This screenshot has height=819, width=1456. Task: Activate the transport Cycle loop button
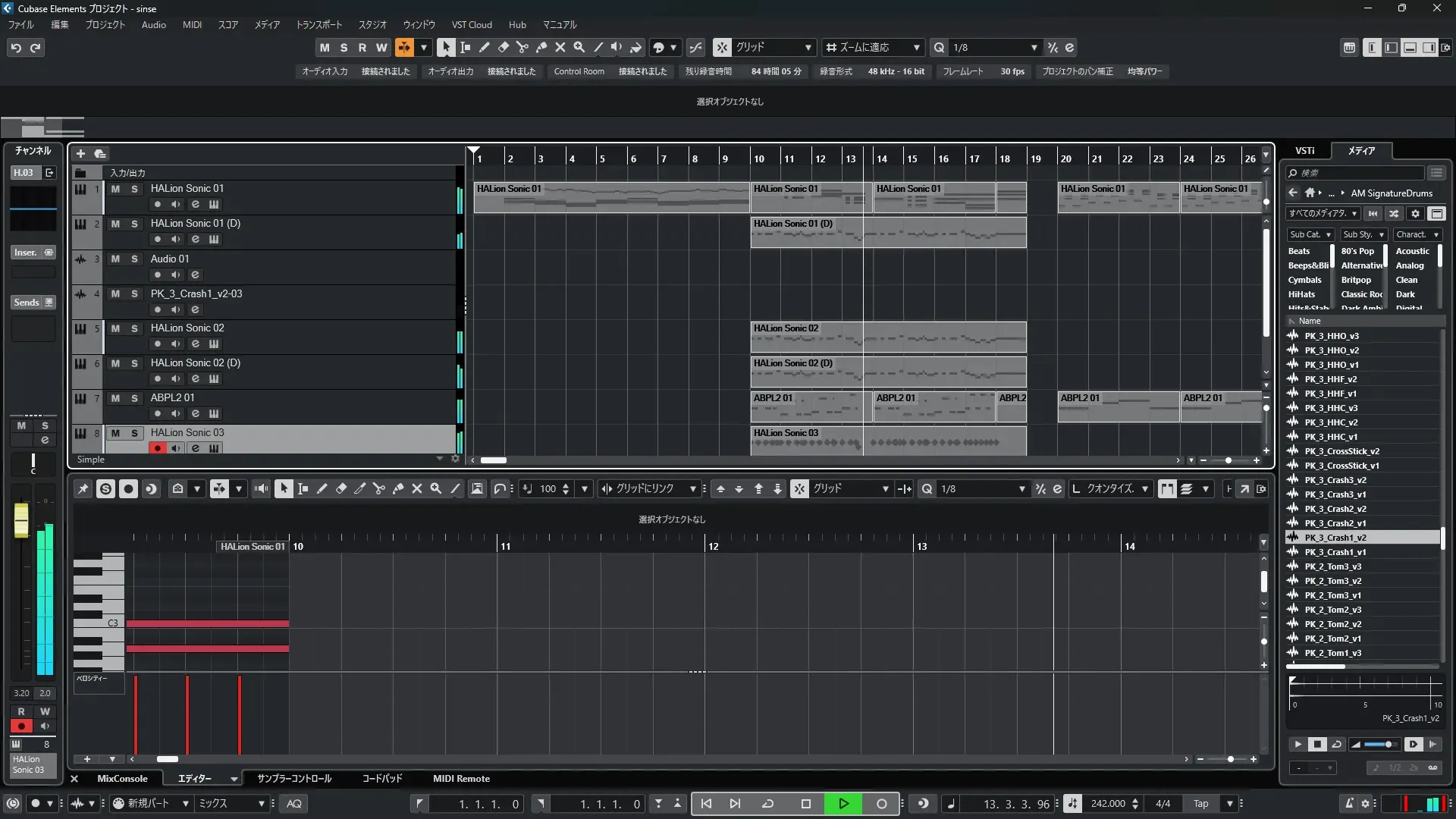click(767, 804)
